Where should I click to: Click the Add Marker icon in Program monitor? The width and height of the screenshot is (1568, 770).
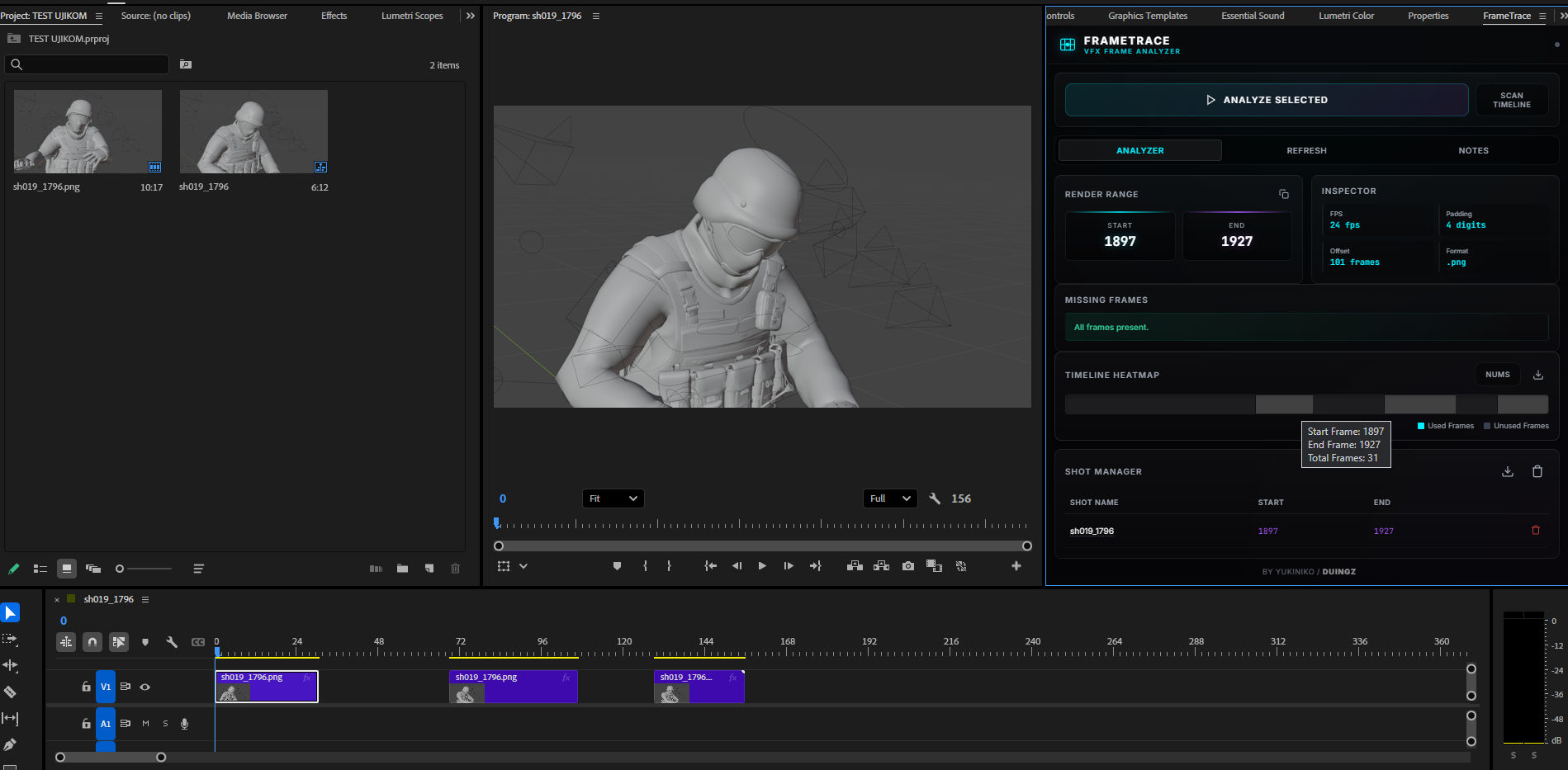(617, 566)
